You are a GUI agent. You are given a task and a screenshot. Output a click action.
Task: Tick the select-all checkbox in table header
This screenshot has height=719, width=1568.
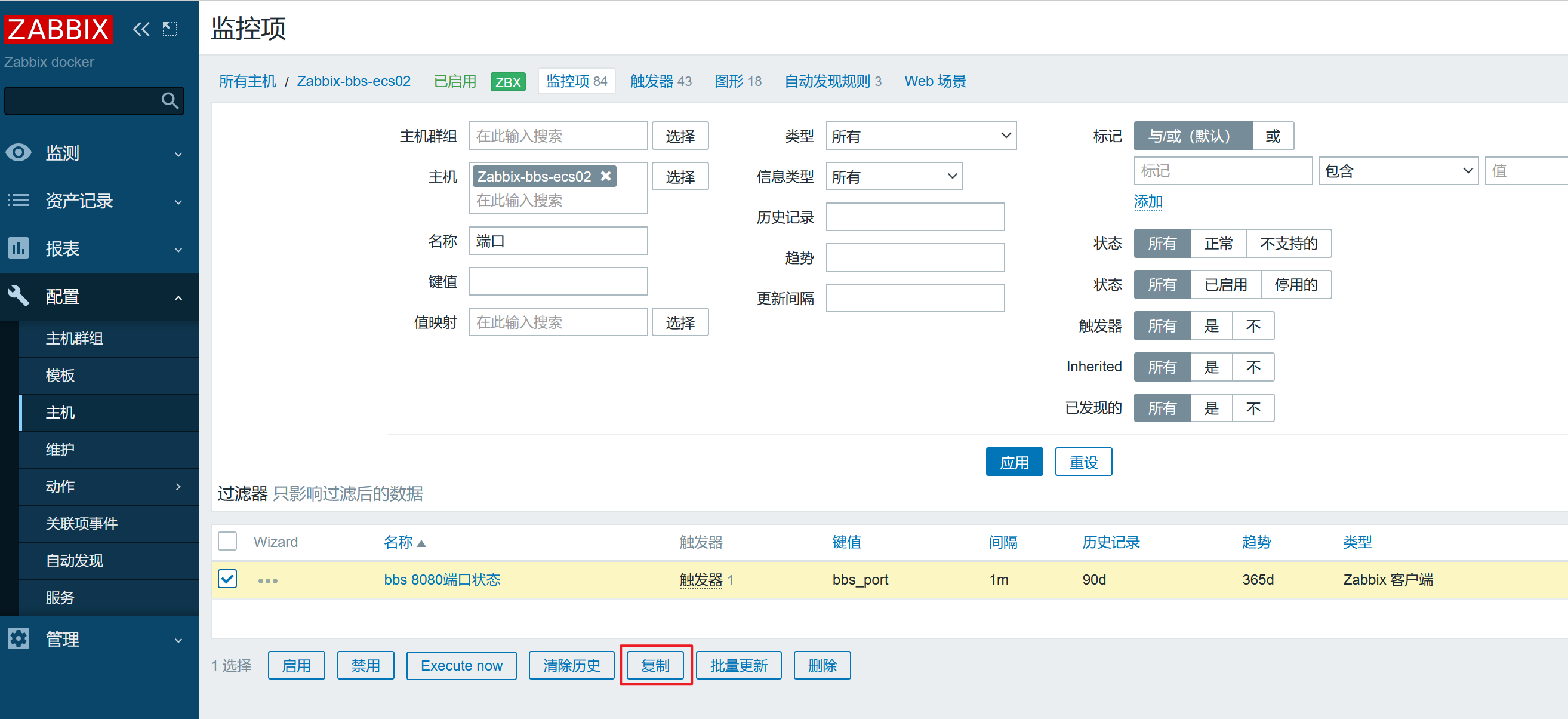pos(227,541)
